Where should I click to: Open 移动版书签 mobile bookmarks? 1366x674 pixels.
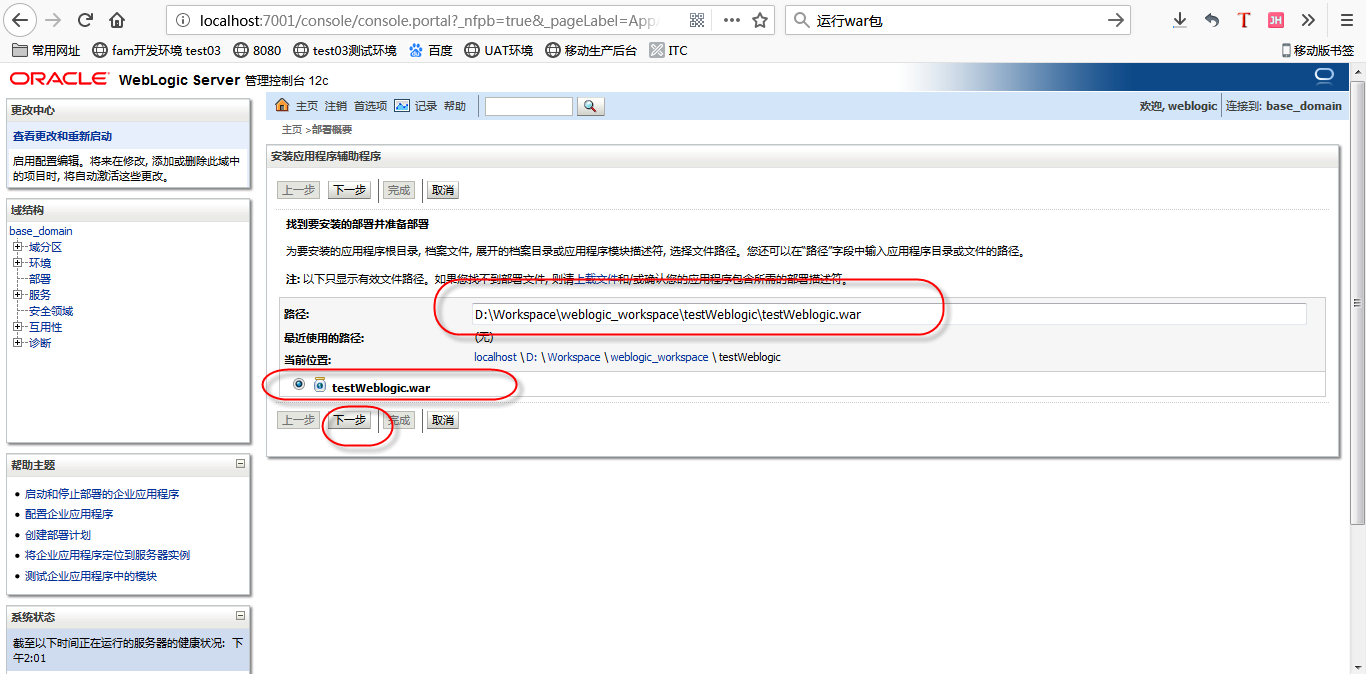[x=1317, y=50]
